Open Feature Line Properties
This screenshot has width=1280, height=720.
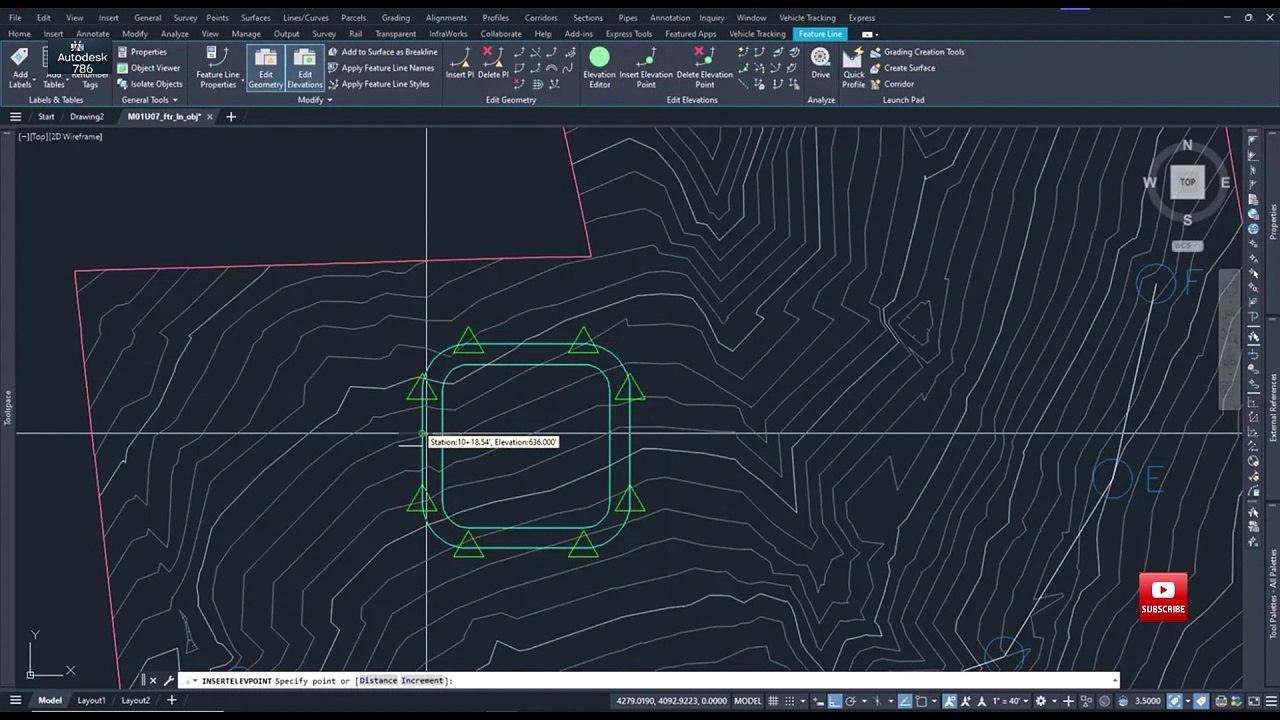coord(217,68)
